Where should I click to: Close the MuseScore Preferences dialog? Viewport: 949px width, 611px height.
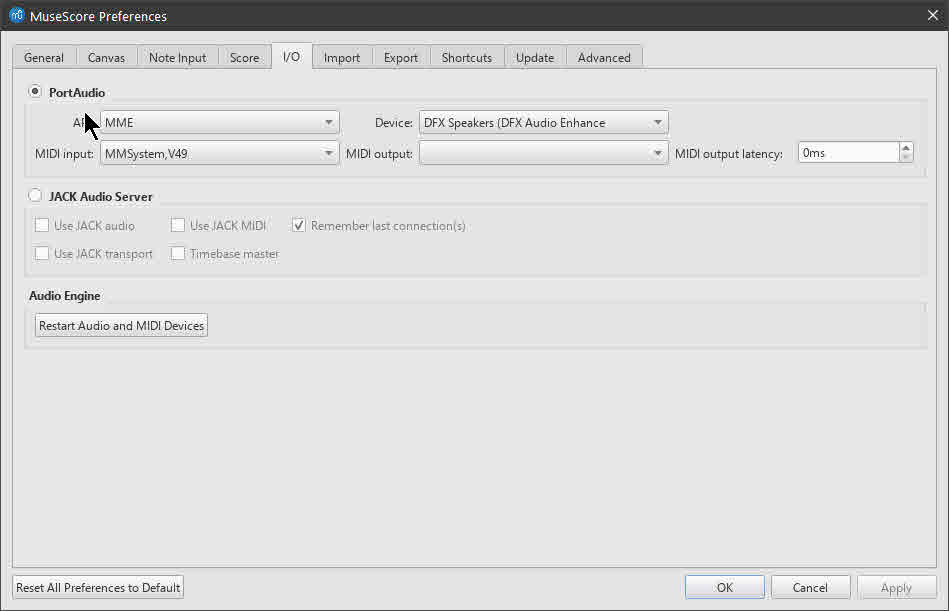click(933, 15)
